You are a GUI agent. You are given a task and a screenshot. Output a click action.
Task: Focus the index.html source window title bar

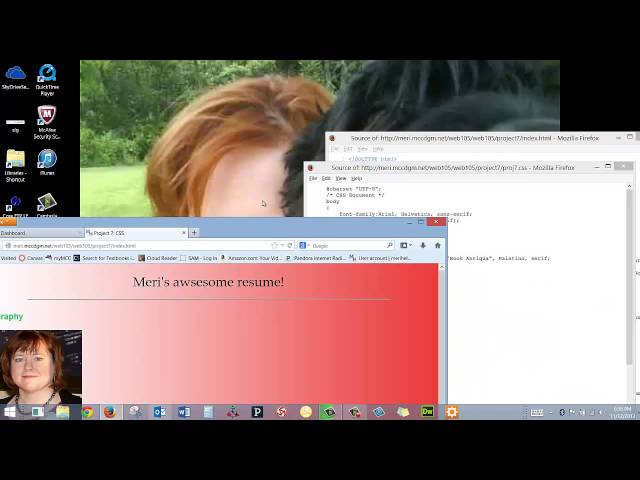(x=473, y=138)
